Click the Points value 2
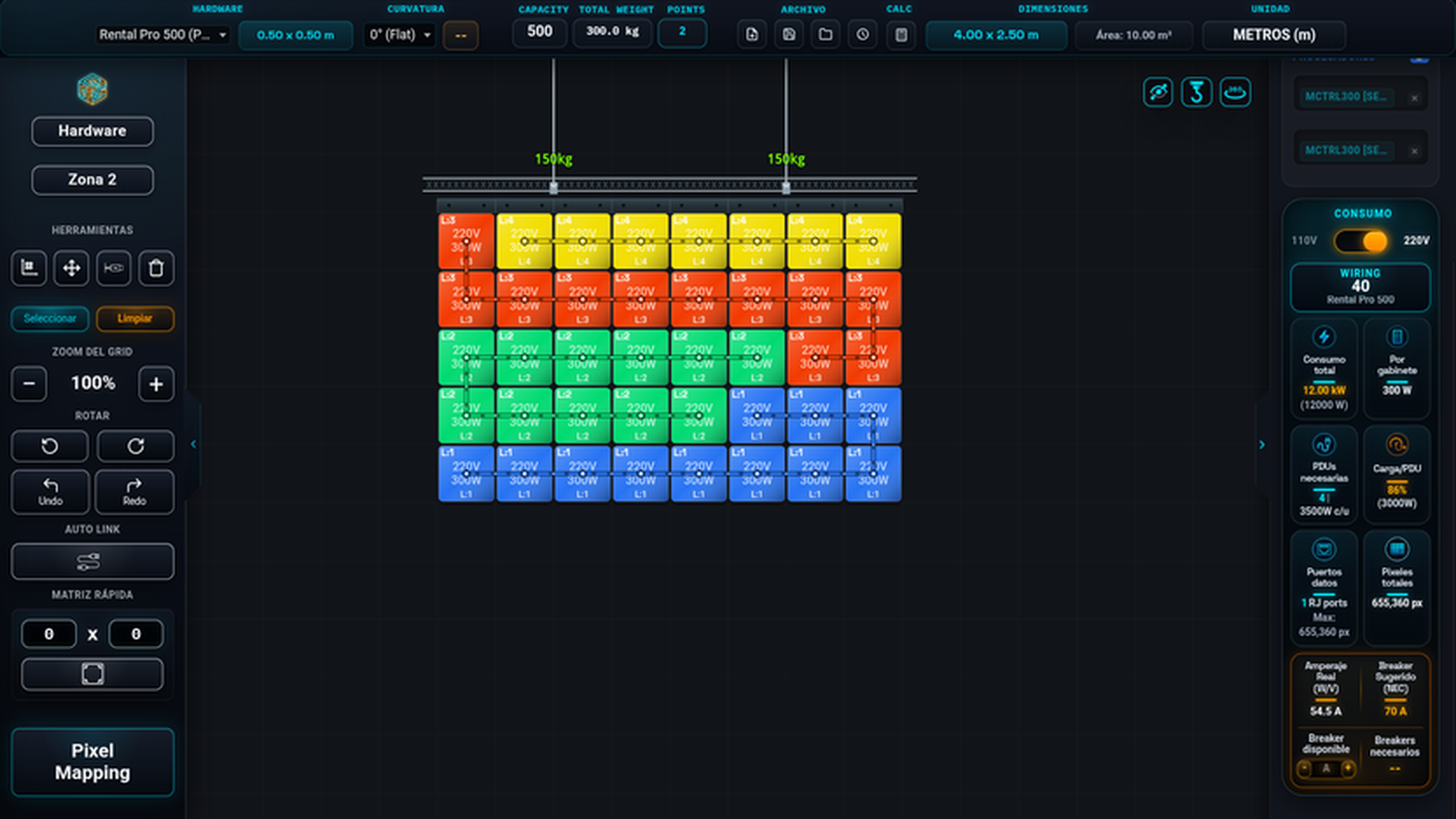This screenshot has height=819, width=1456. [682, 32]
